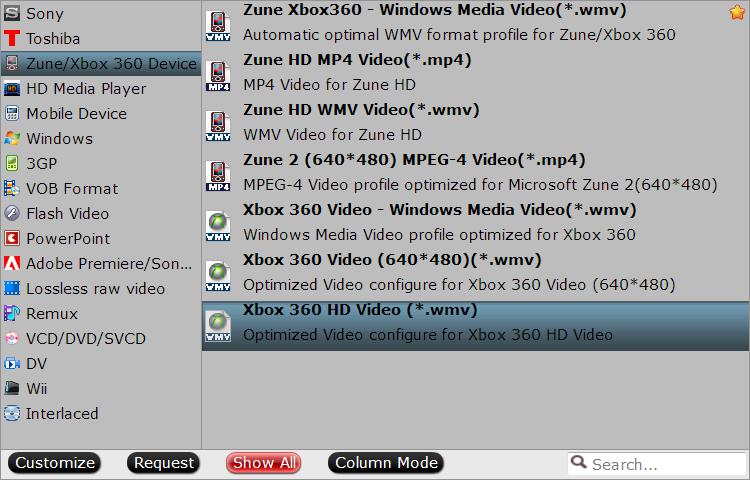
Task: Select Zune 2 (640*480) MPEG-4 Video profile
Action: pos(475,175)
